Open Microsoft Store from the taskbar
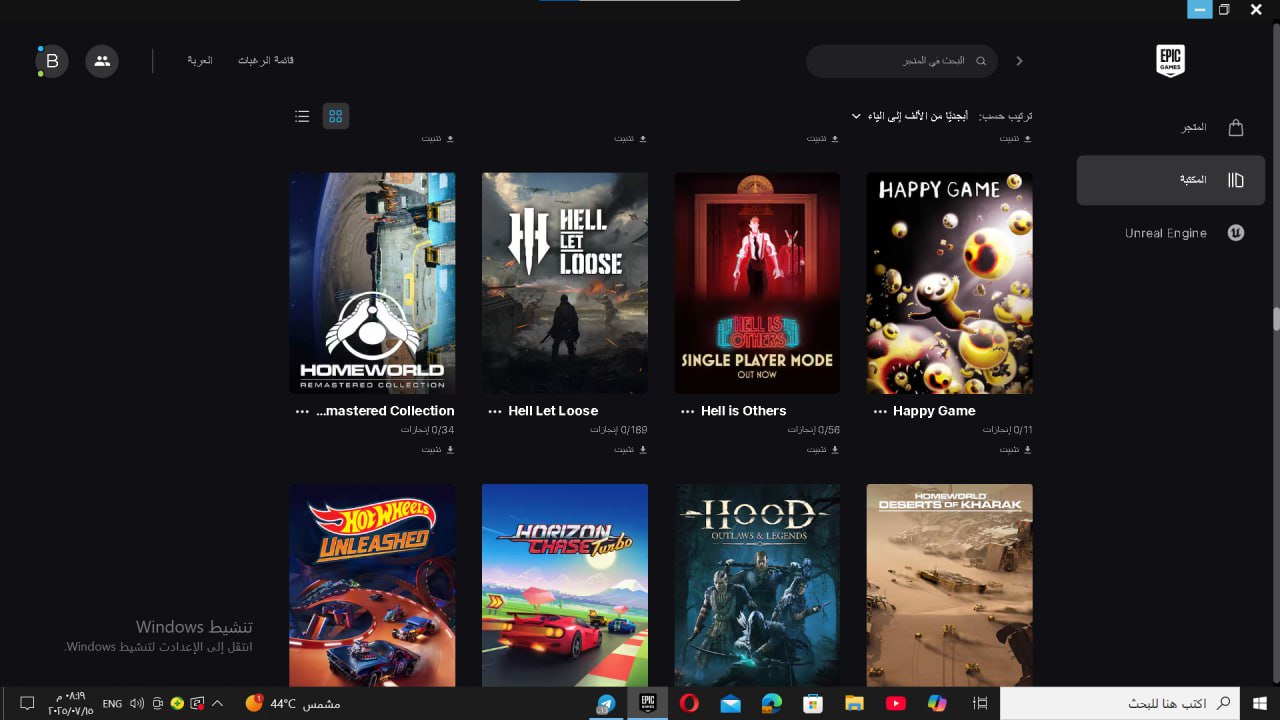Viewport: 1280px width, 720px height. pyautogui.click(x=813, y=703)
